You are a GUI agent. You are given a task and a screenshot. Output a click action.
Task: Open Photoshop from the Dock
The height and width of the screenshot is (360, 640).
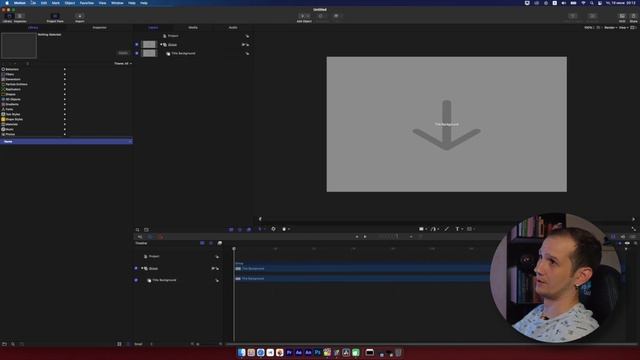pos(318,352)
